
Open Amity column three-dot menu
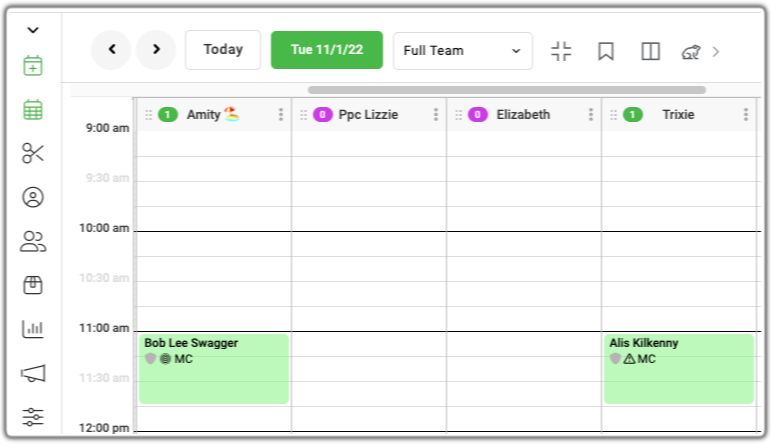click(281, 115)
